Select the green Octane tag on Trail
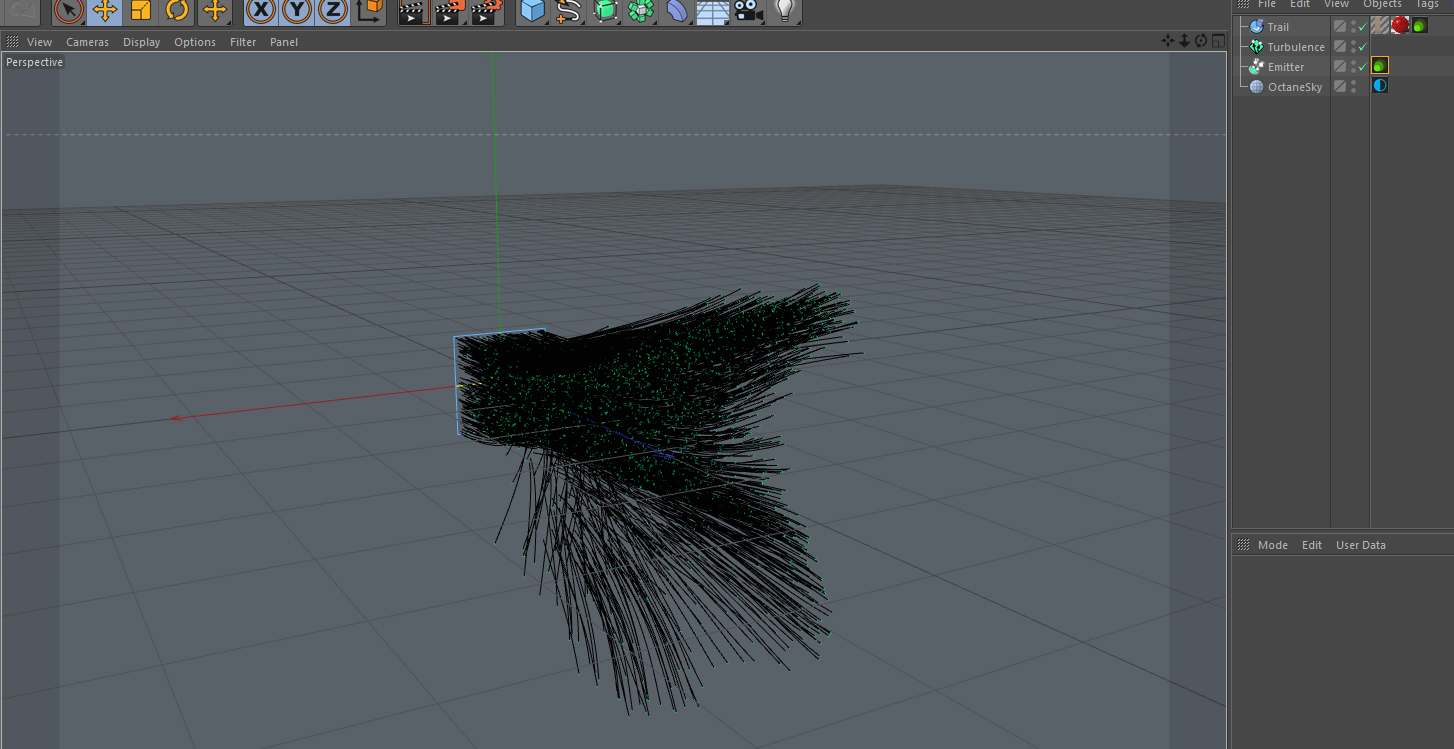The width and height of the screenshot is (1454, 749). 1420,25
